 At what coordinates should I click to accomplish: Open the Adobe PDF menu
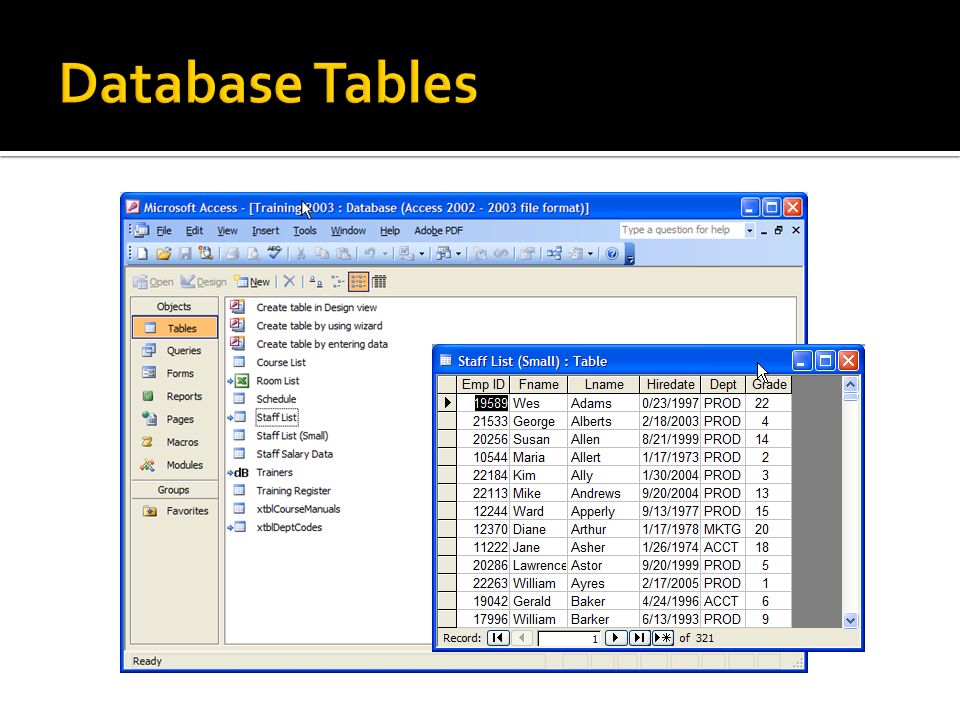tap(438, 231)
